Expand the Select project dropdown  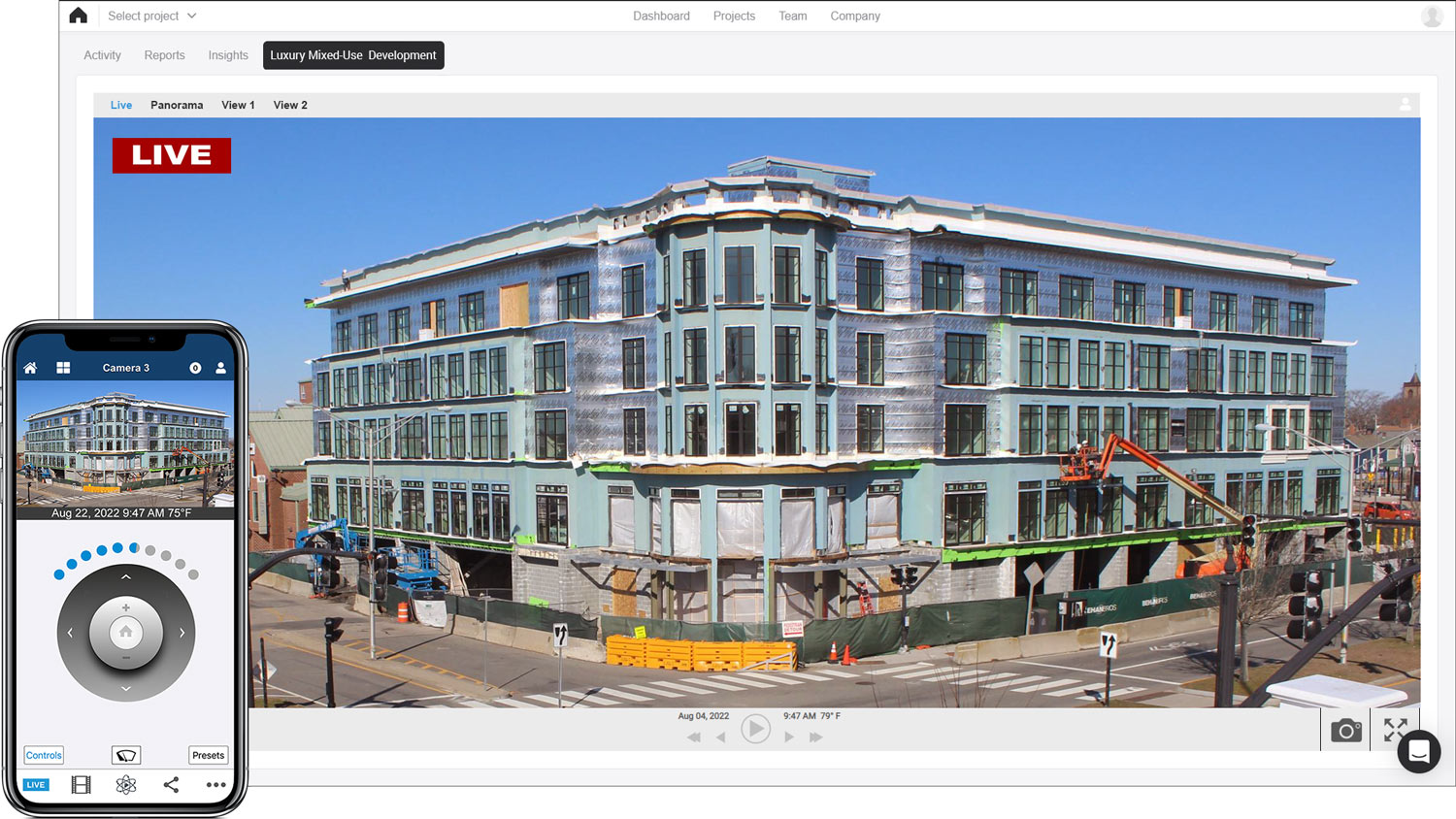(x=152, y=16)
